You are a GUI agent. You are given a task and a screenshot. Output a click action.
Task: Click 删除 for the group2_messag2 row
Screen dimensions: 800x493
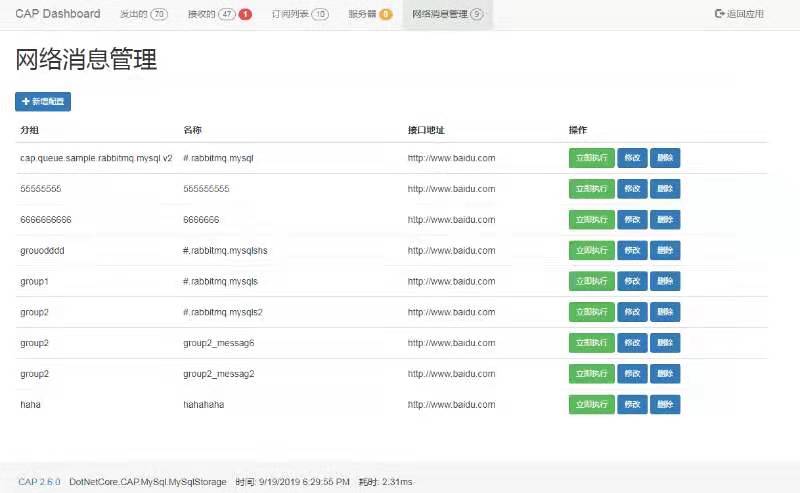(665, 374)
